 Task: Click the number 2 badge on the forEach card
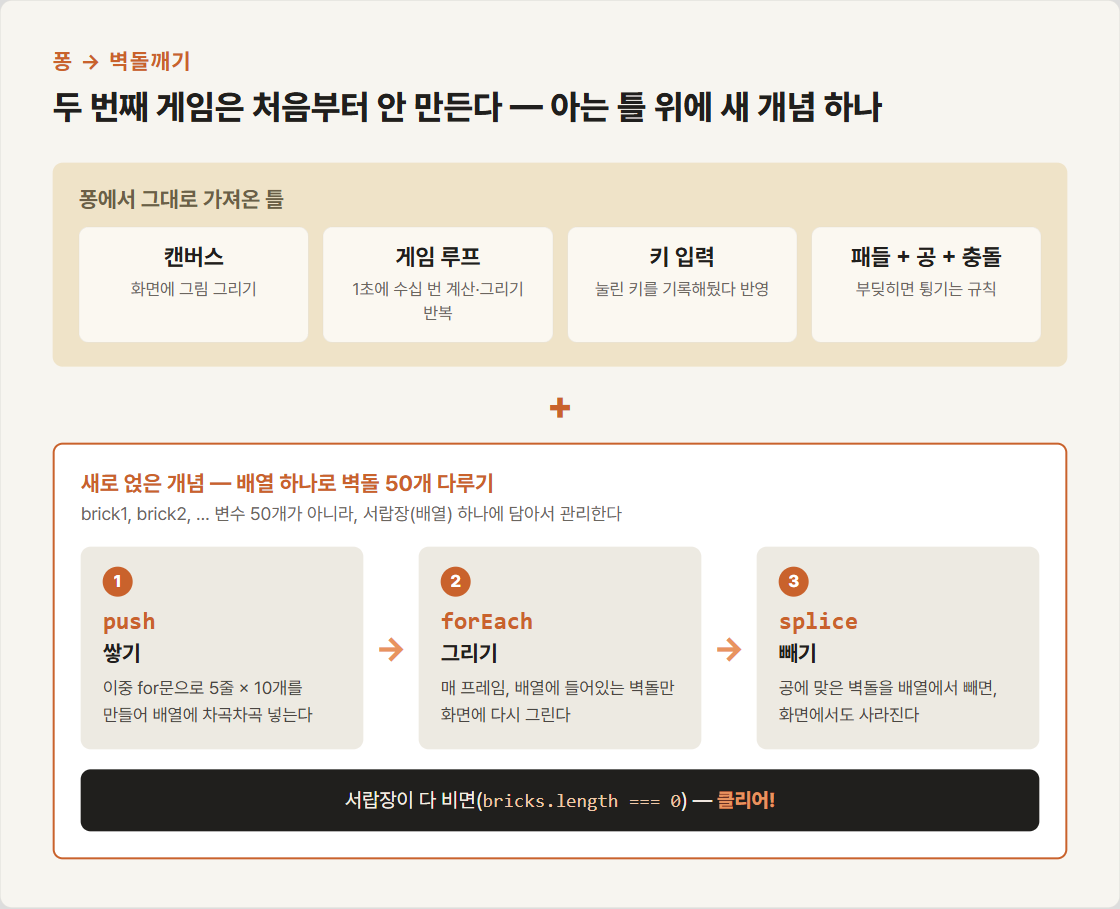tap(456, 581)
